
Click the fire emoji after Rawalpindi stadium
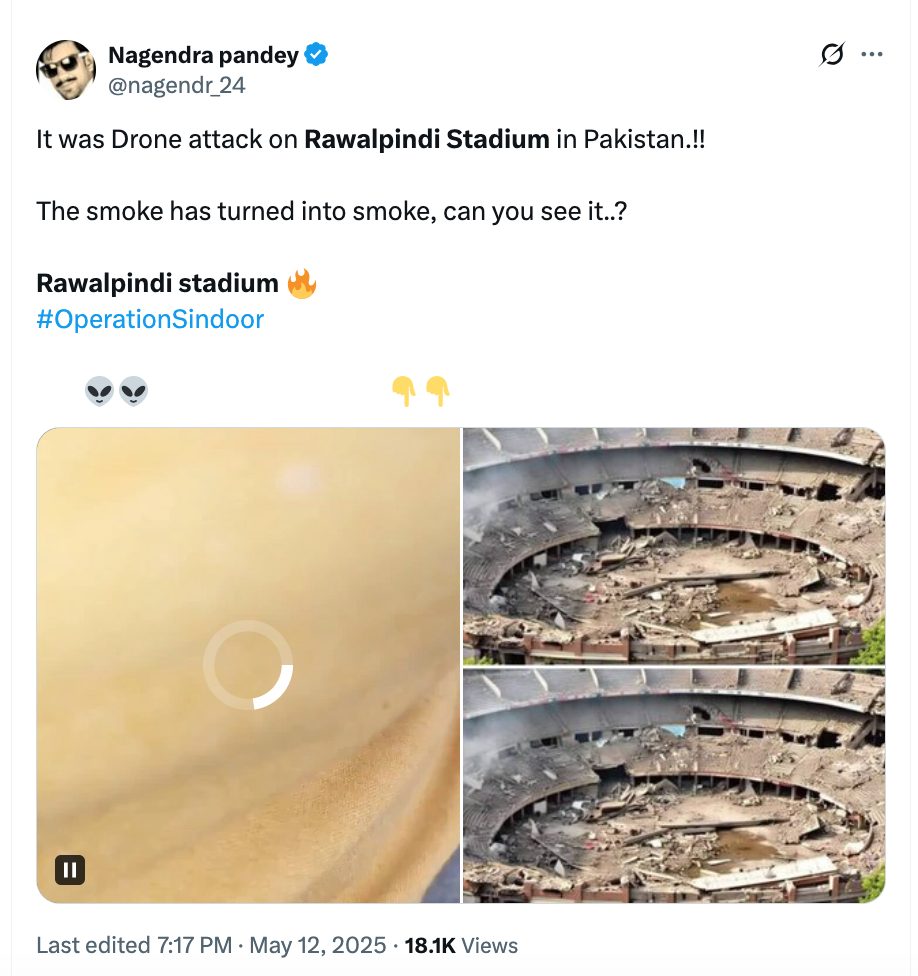[302, 284]
